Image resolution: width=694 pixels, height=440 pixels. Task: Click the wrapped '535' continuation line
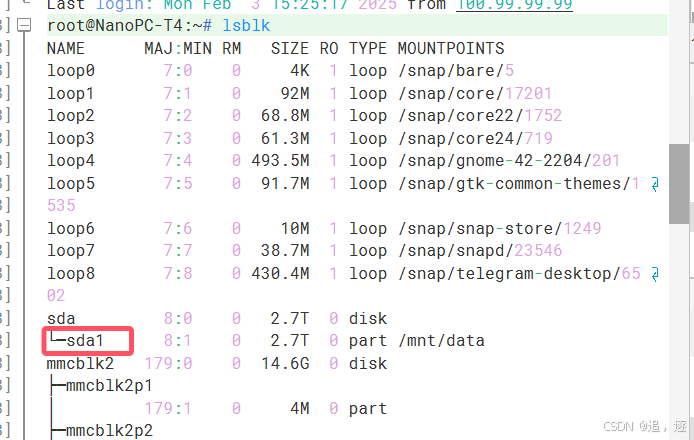(x=61, y=206)
